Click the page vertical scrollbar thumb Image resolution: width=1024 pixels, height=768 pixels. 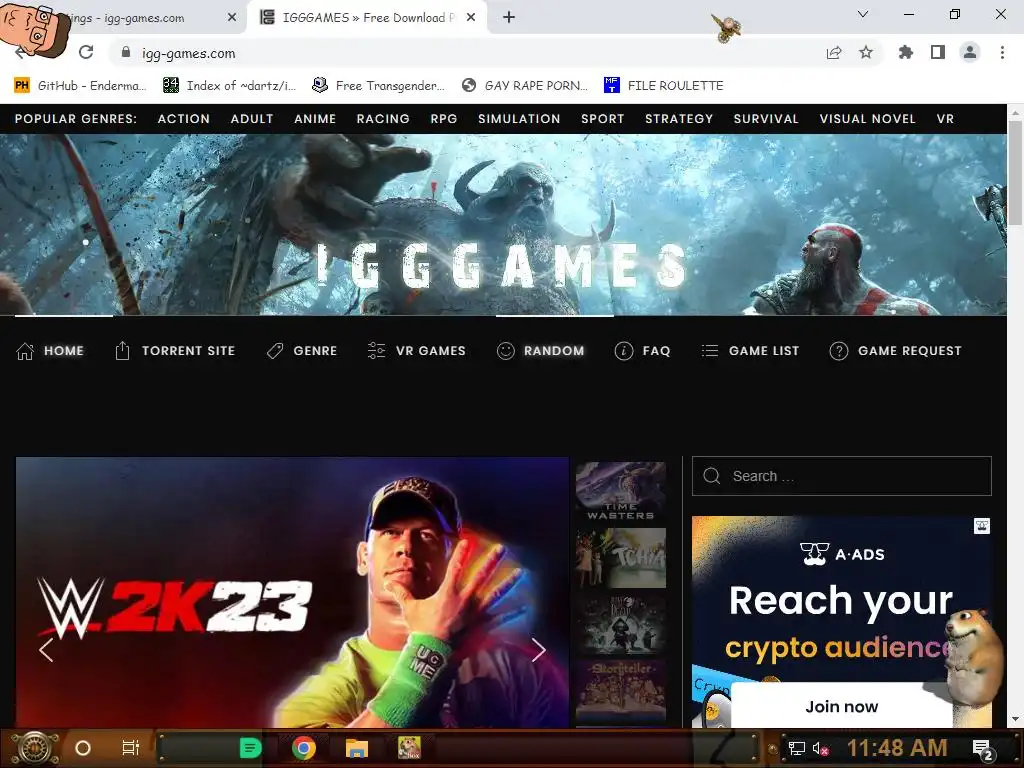[1016, 174]
